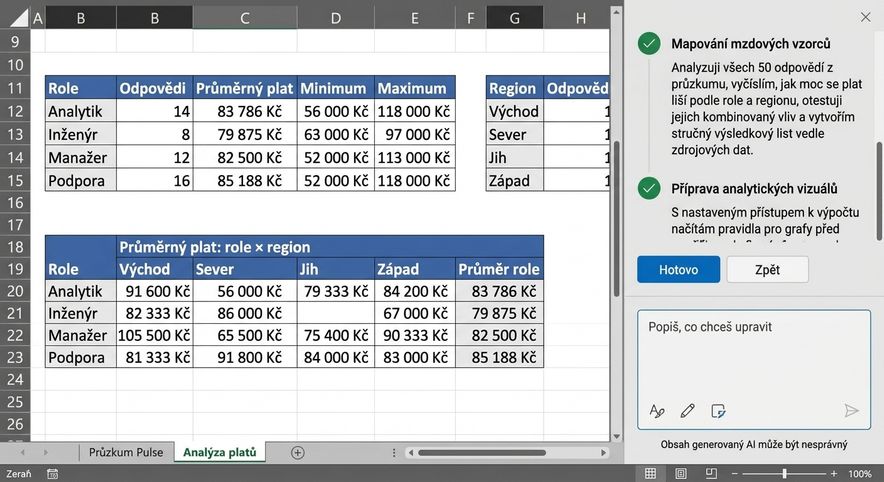Click the '113 000 Kč' maximum cell

click(x=414, y=157)
